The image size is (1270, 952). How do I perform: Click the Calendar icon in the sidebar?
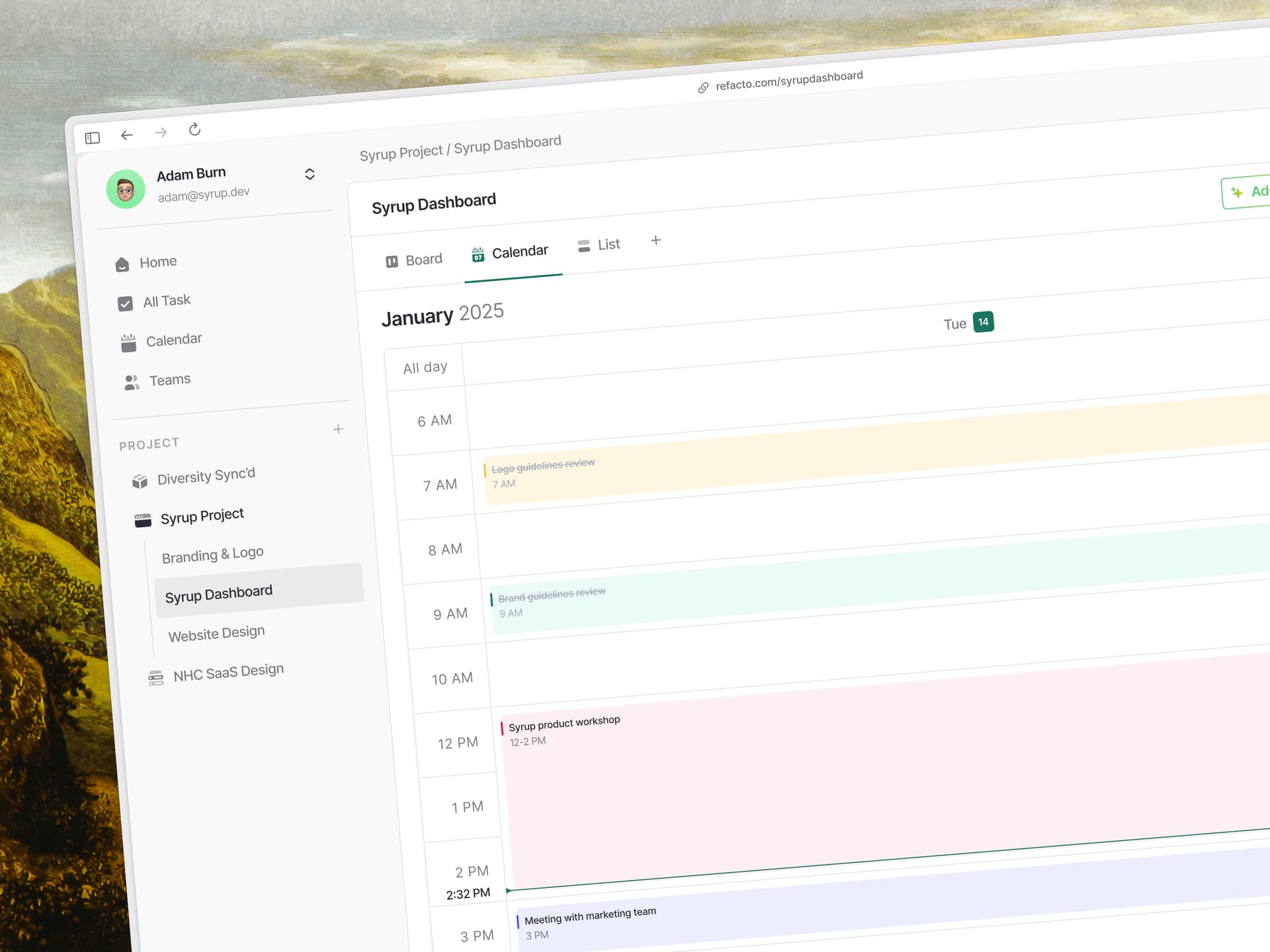click(128, 341)
